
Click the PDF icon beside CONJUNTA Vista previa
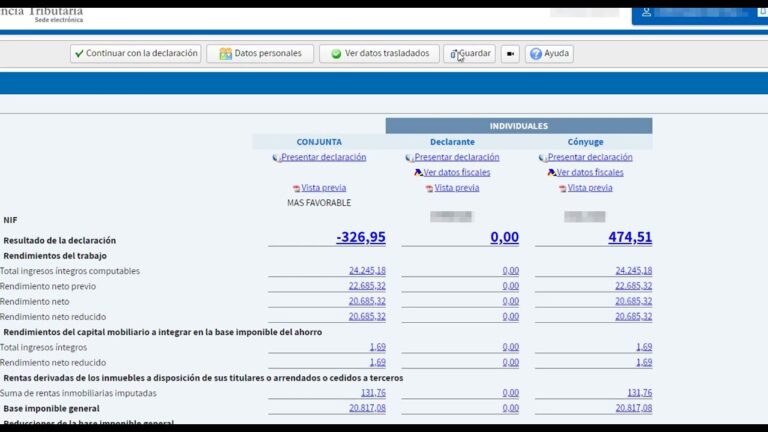(296, 189)
